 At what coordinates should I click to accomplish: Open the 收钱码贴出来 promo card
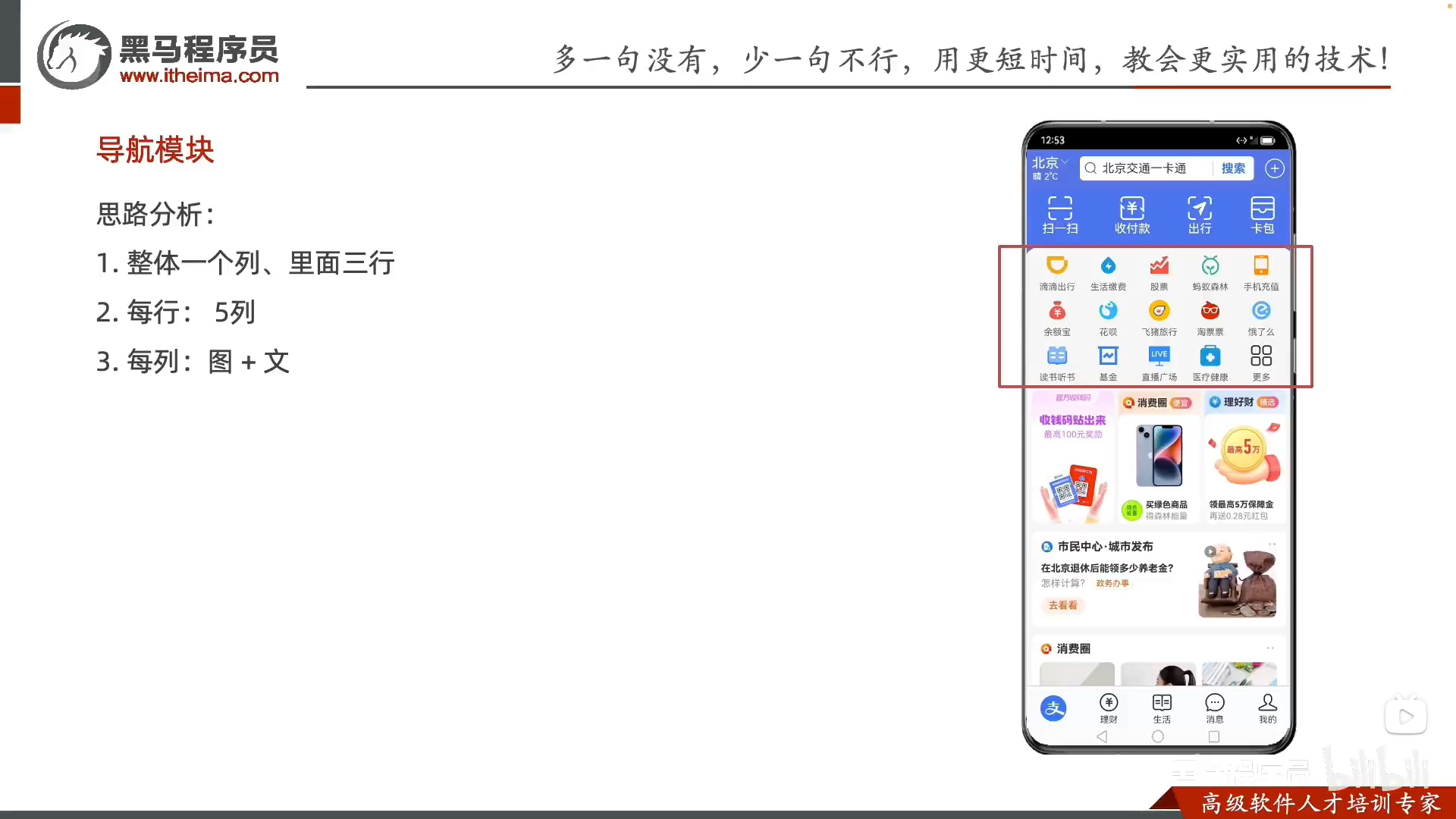(1073, 457)
